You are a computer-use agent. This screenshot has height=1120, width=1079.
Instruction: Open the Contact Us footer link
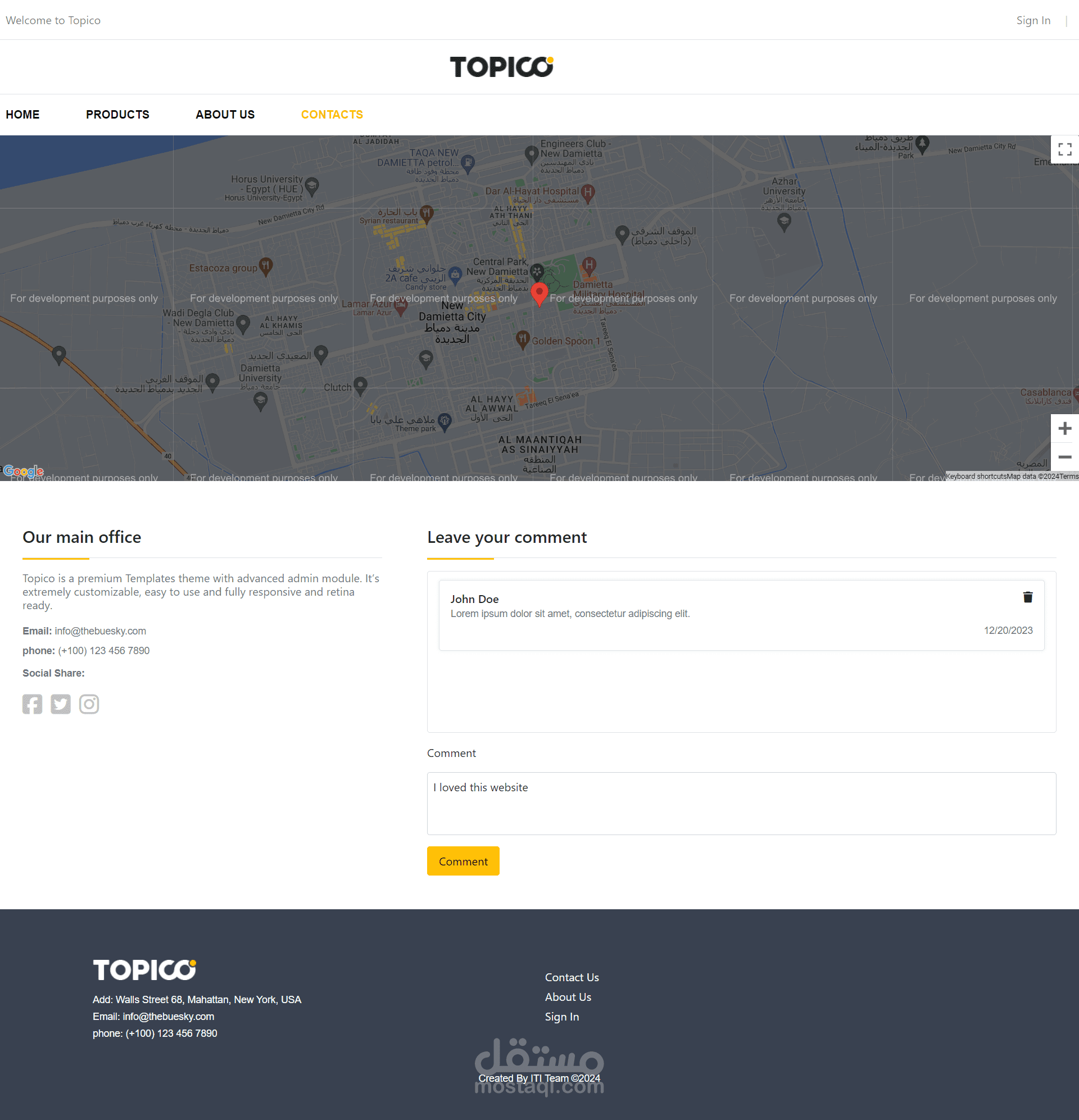[x=572, y=977]
